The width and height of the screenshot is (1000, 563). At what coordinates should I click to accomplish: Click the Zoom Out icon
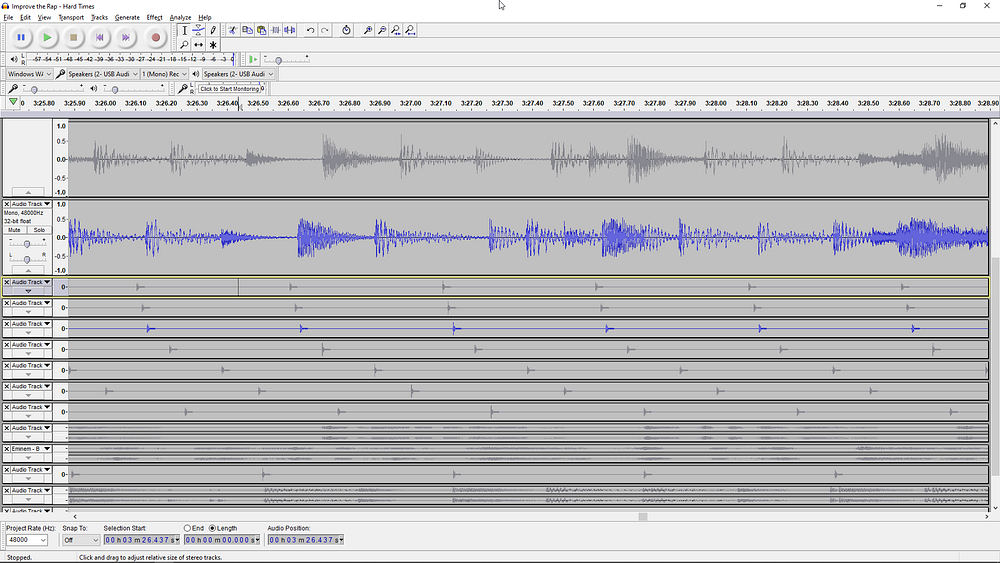point(381,30)
